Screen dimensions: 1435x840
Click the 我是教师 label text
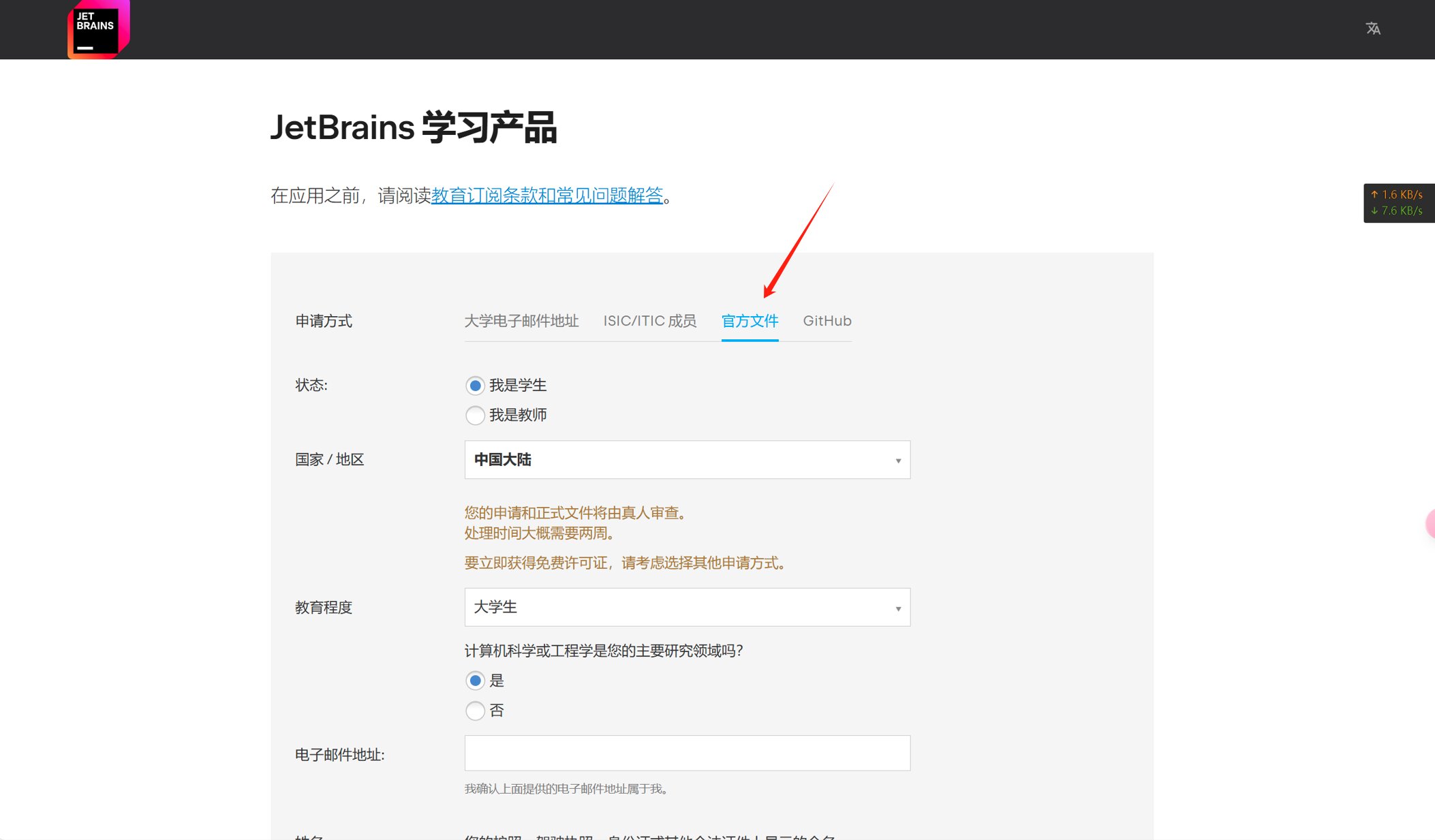pyautogui.click(x=518, y=415)
